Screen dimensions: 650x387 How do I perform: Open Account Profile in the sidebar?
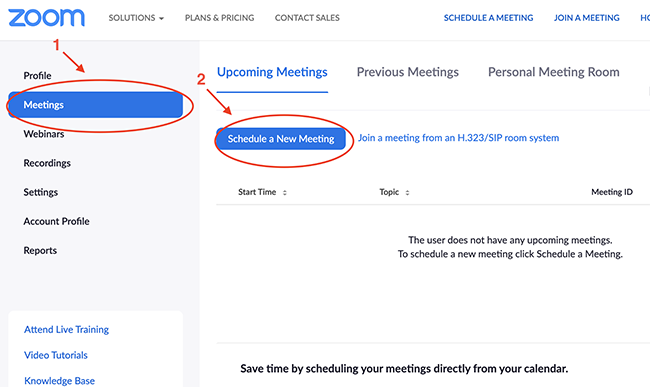(x=56, y=221)
